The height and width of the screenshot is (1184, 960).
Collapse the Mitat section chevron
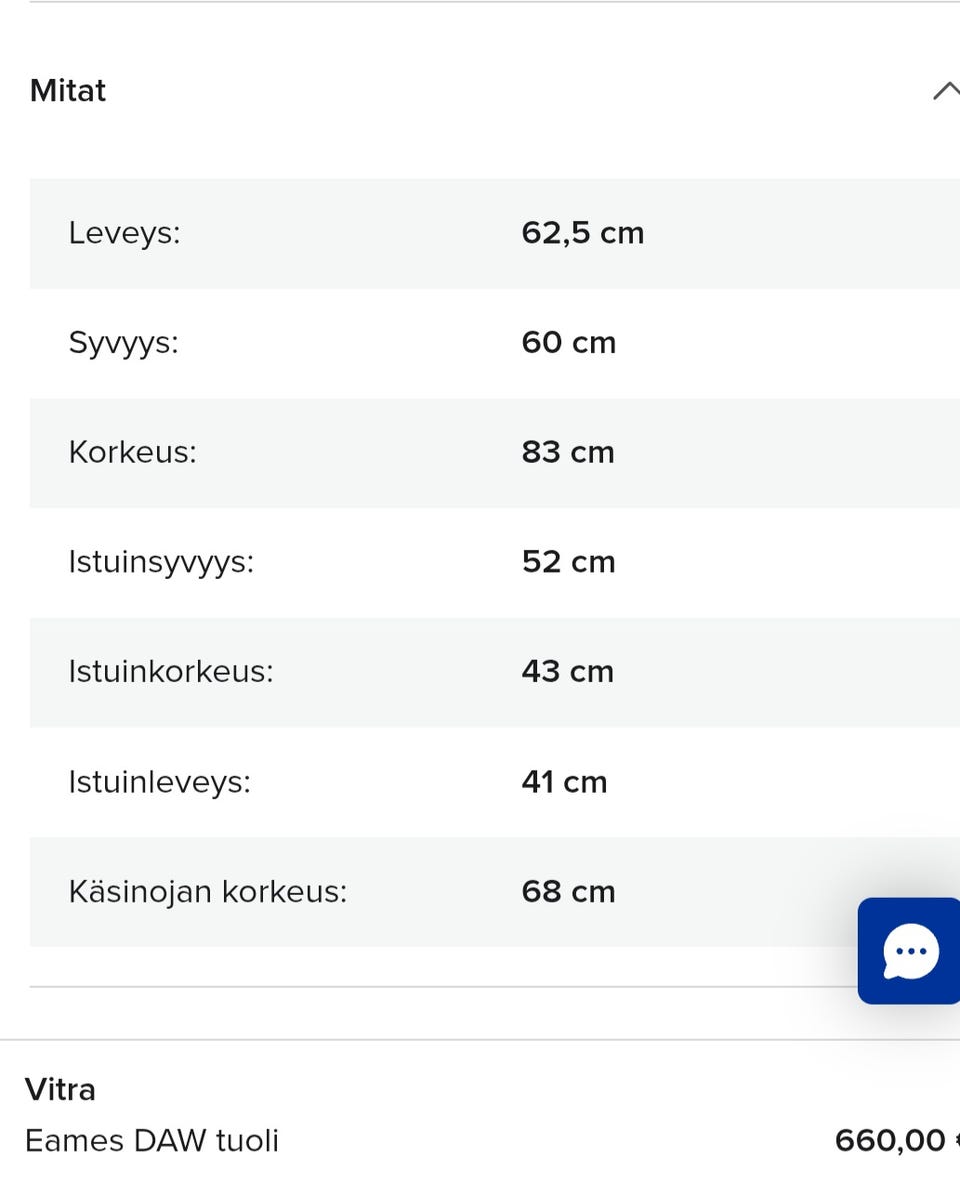pyautogui.click(x=945, y=91)
